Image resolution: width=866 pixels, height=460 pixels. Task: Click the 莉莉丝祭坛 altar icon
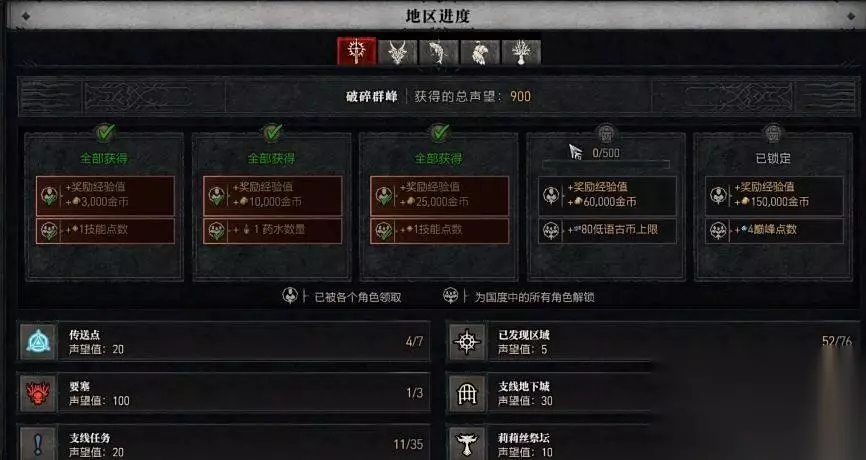(467, 444)
